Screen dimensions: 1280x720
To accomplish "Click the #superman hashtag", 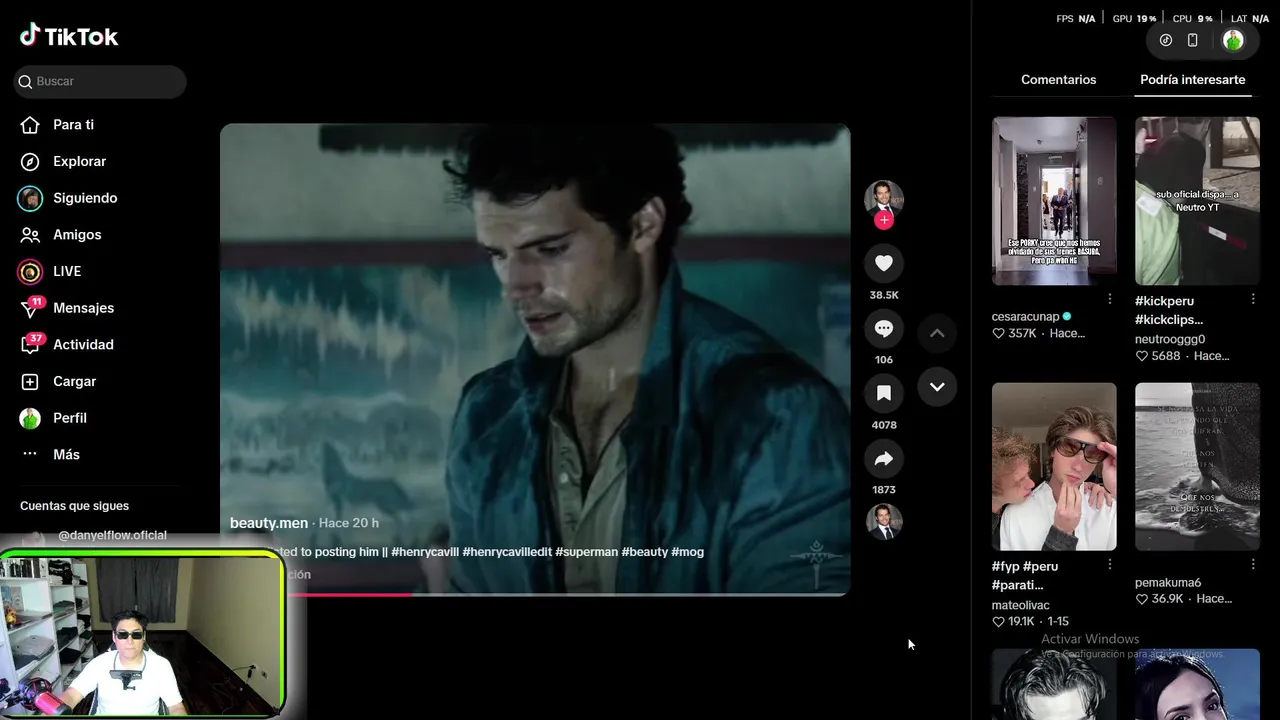I will click(x=586, y=552).
